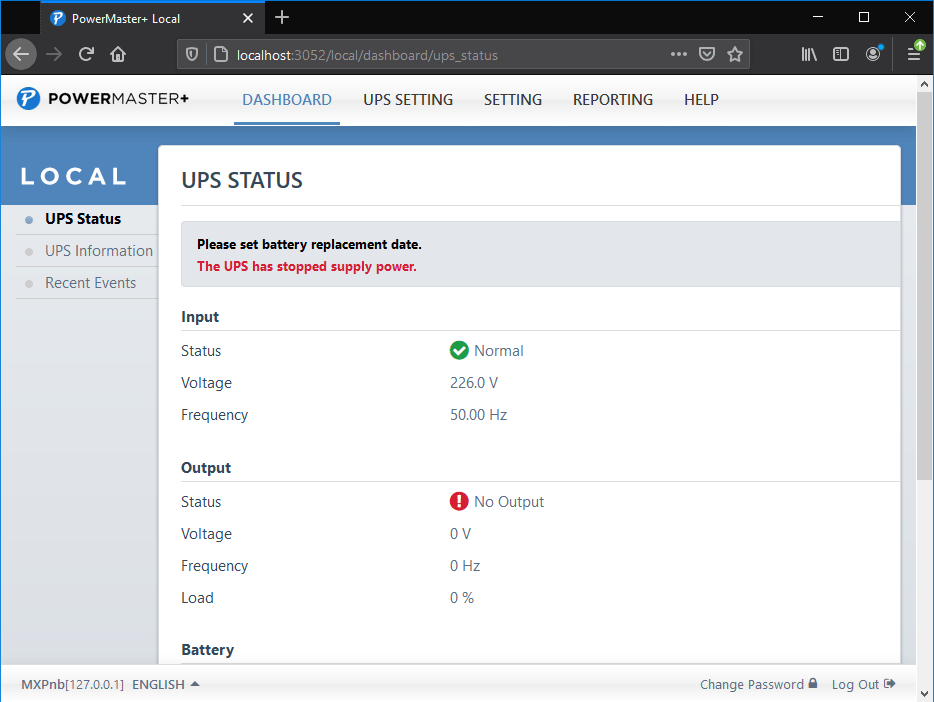This screenshot has height=702, width=934.
Task: Reload the page with the refresh icon
Action: coord(87,55)
